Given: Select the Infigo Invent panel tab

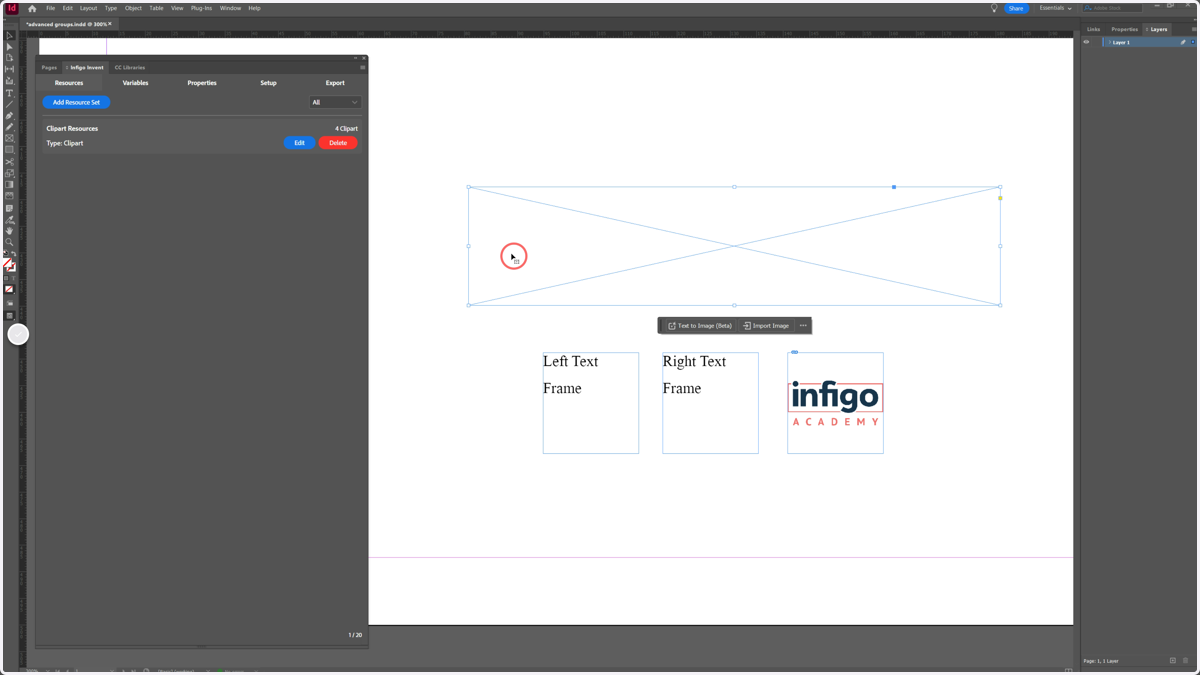Looking at the screenshot, I should click(x=86, y=67).
